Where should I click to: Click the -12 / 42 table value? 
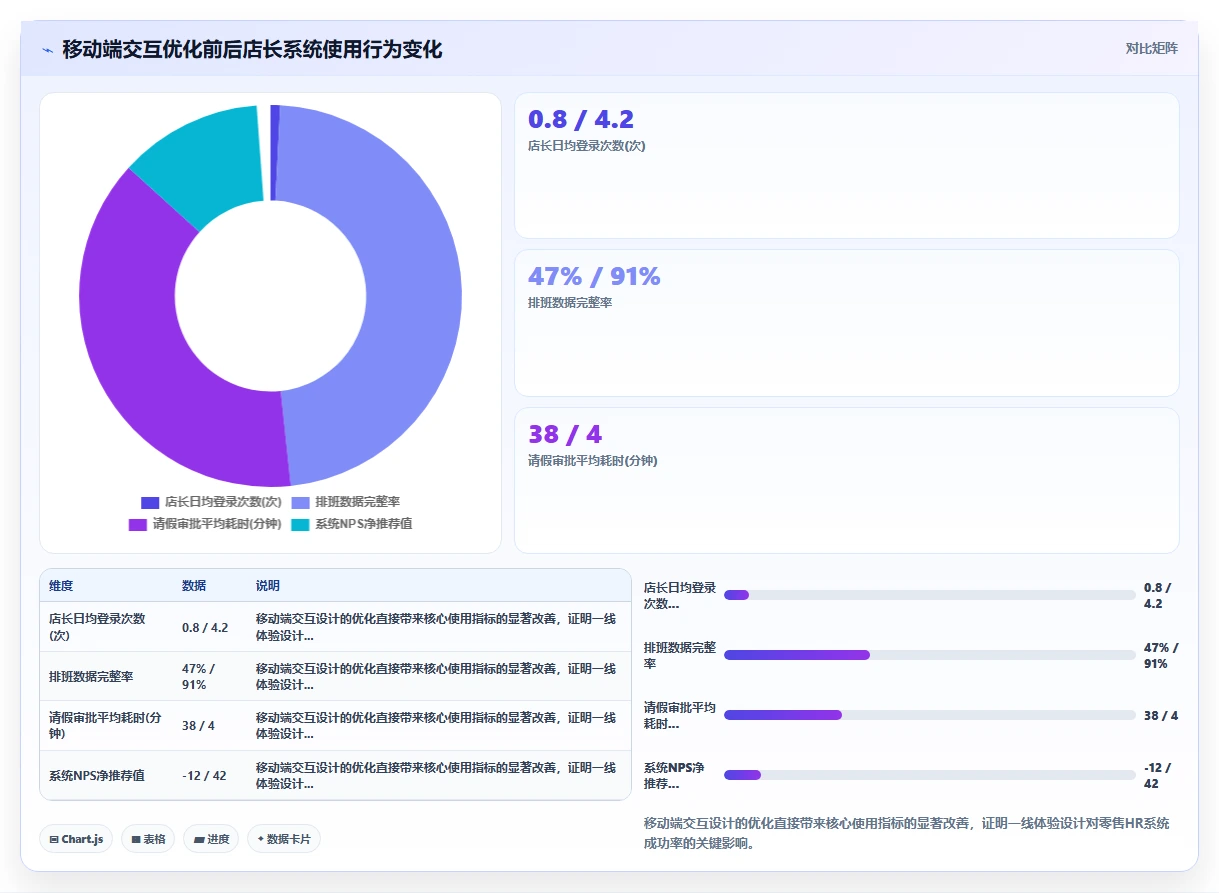[204, 775]
